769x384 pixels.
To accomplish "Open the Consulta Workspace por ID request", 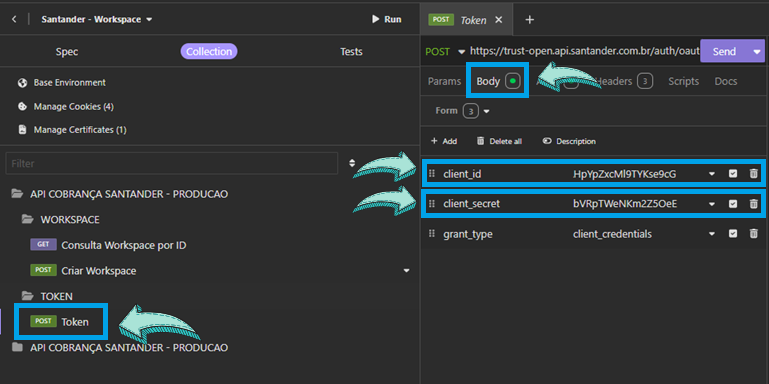I will [124, 245].
